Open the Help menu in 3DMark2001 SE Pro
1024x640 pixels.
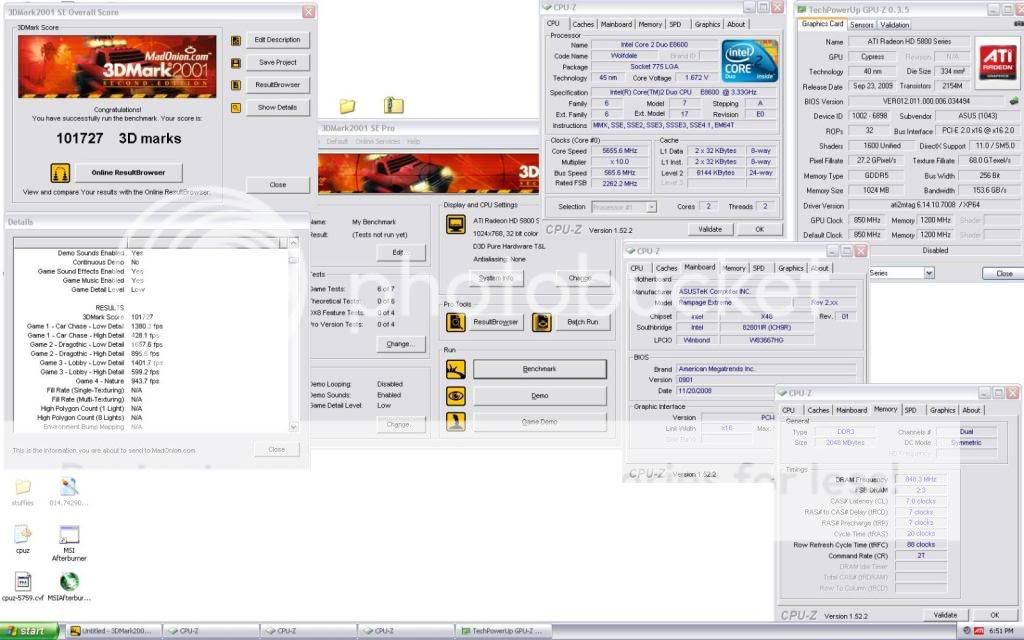tap(413, 142)
